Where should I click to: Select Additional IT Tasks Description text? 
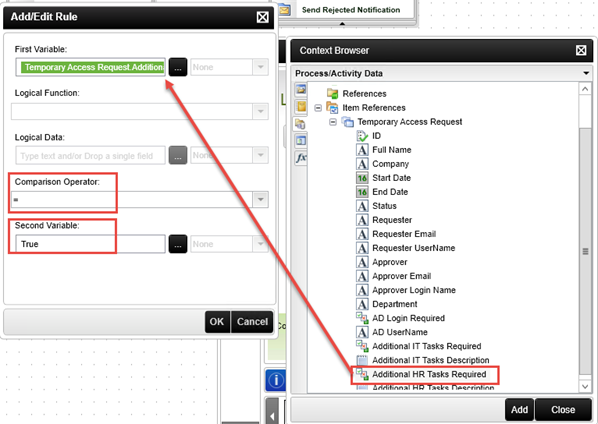[431, 360]
